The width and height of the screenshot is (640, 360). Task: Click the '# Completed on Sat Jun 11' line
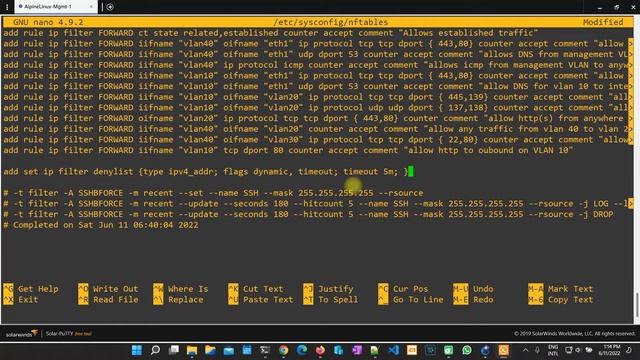pyautogui.click(x=101, y=225)
